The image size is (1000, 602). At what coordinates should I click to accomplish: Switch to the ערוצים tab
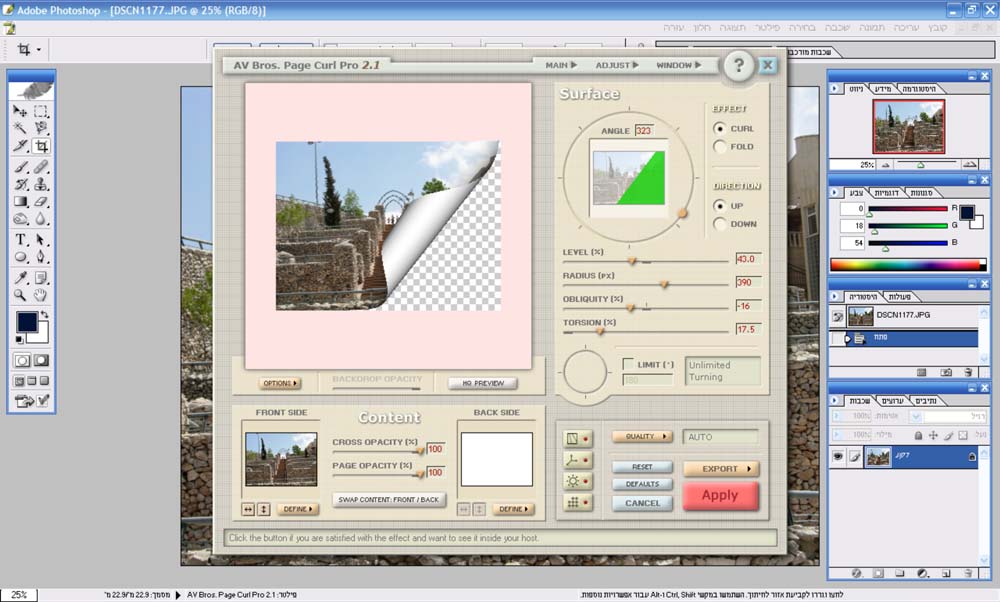tap(892, 400)
